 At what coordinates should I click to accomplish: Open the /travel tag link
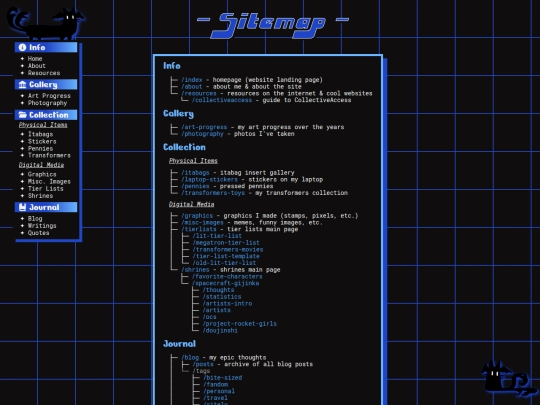coord(215,398)
